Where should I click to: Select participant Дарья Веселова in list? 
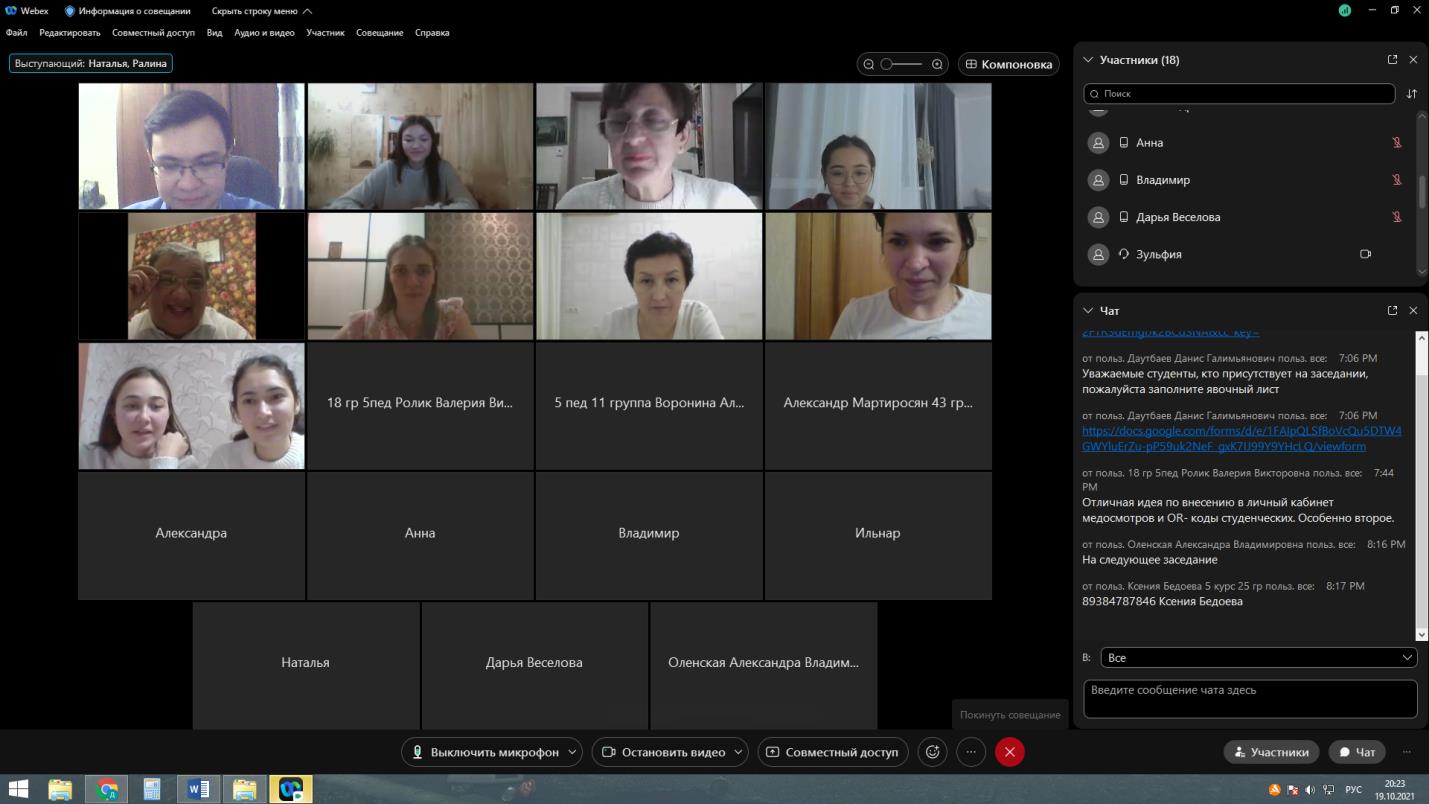(1245, 217)
